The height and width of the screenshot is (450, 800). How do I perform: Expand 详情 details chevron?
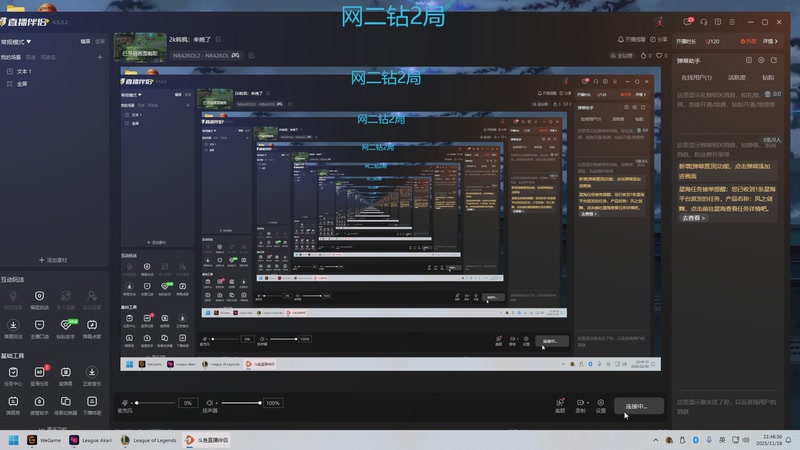click(770, 41)
